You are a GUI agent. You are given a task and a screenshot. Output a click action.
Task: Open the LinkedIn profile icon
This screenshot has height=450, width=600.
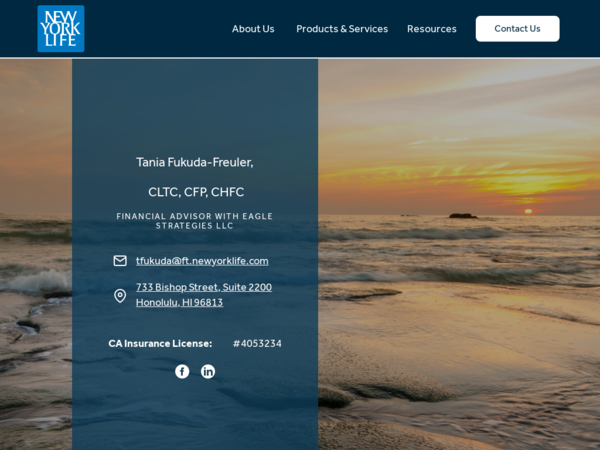tap(208, 372)
